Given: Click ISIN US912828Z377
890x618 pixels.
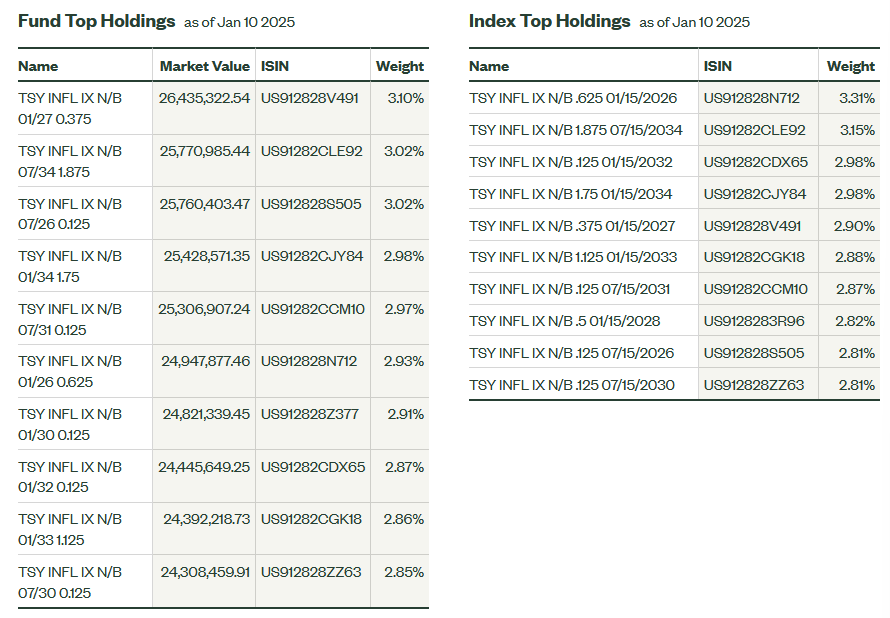Looking at the screenshot, I should (x=309, y=414).
